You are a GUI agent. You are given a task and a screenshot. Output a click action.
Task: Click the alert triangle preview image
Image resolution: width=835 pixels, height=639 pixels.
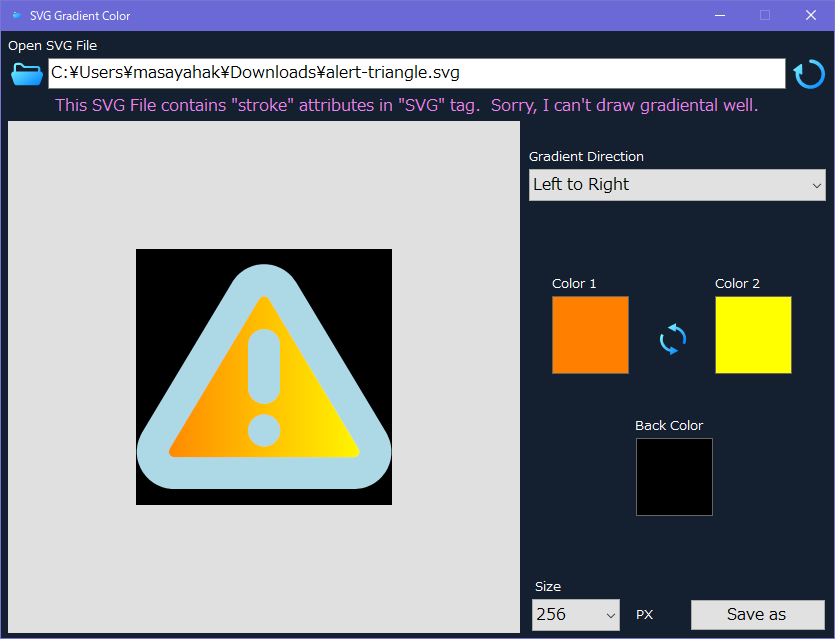[x=264, y=377]
